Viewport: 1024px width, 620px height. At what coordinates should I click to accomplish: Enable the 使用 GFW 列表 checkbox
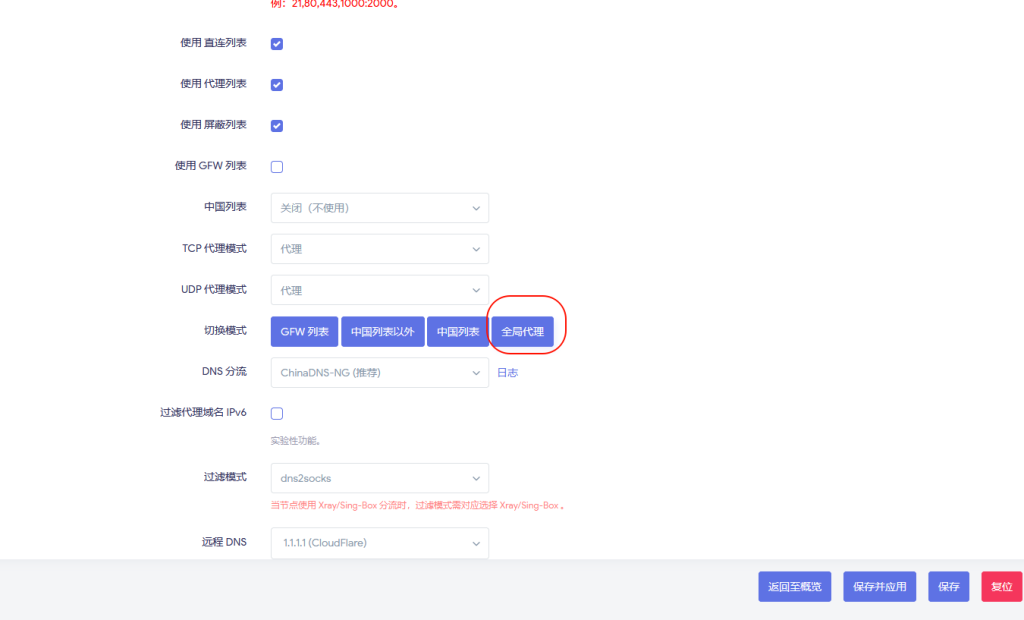(x=276, y=166)
